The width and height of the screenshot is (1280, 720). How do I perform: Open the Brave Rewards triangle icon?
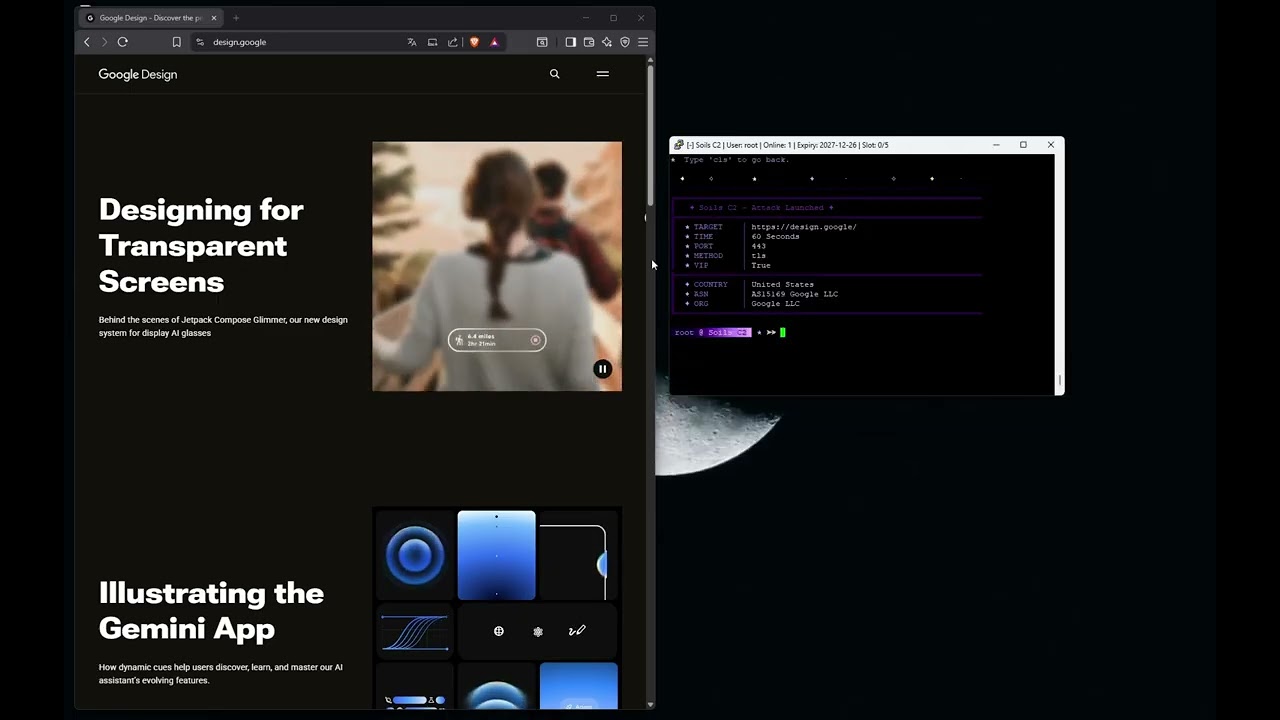click(x=494, y=42)
